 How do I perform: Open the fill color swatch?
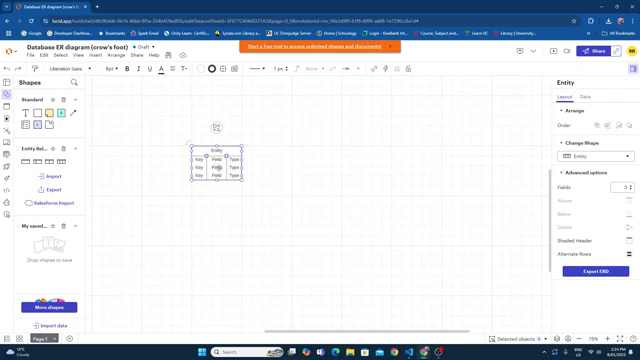[x=200, y=69]
